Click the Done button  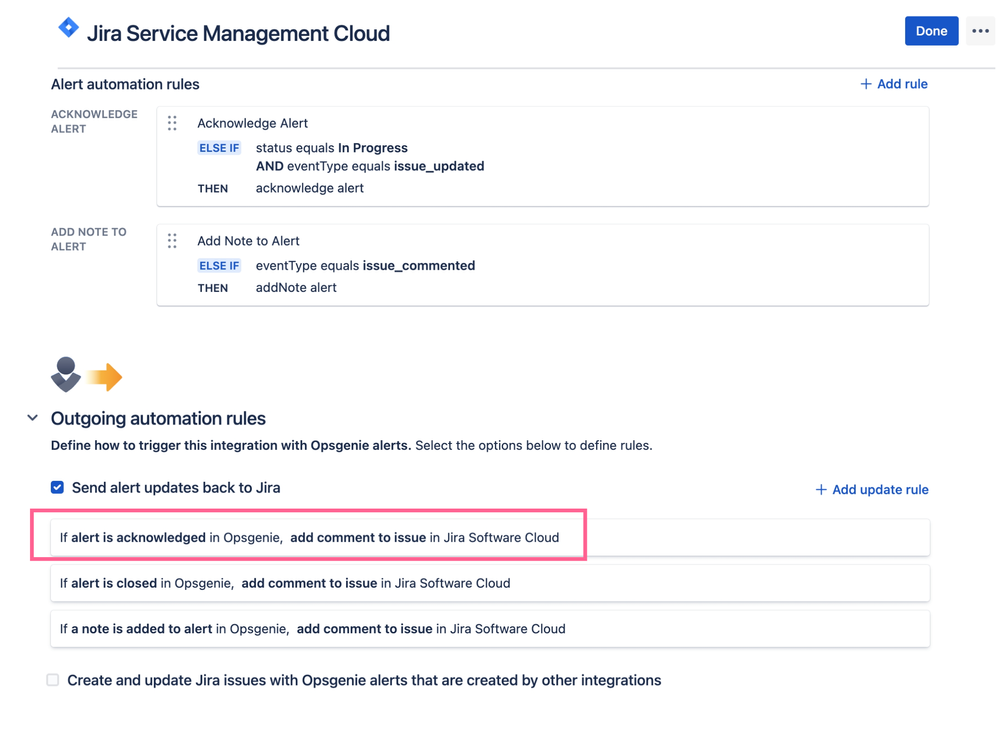pyautogui.click(x=931, y=31)
